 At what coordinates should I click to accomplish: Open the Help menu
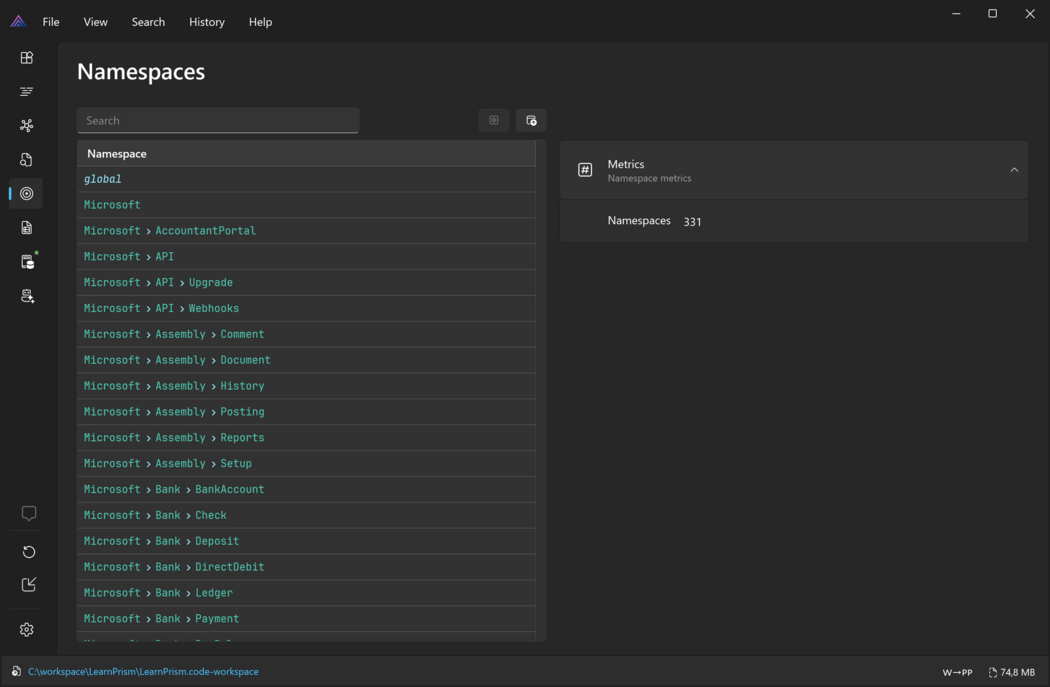pyautogui.click(x=260, y=22)
